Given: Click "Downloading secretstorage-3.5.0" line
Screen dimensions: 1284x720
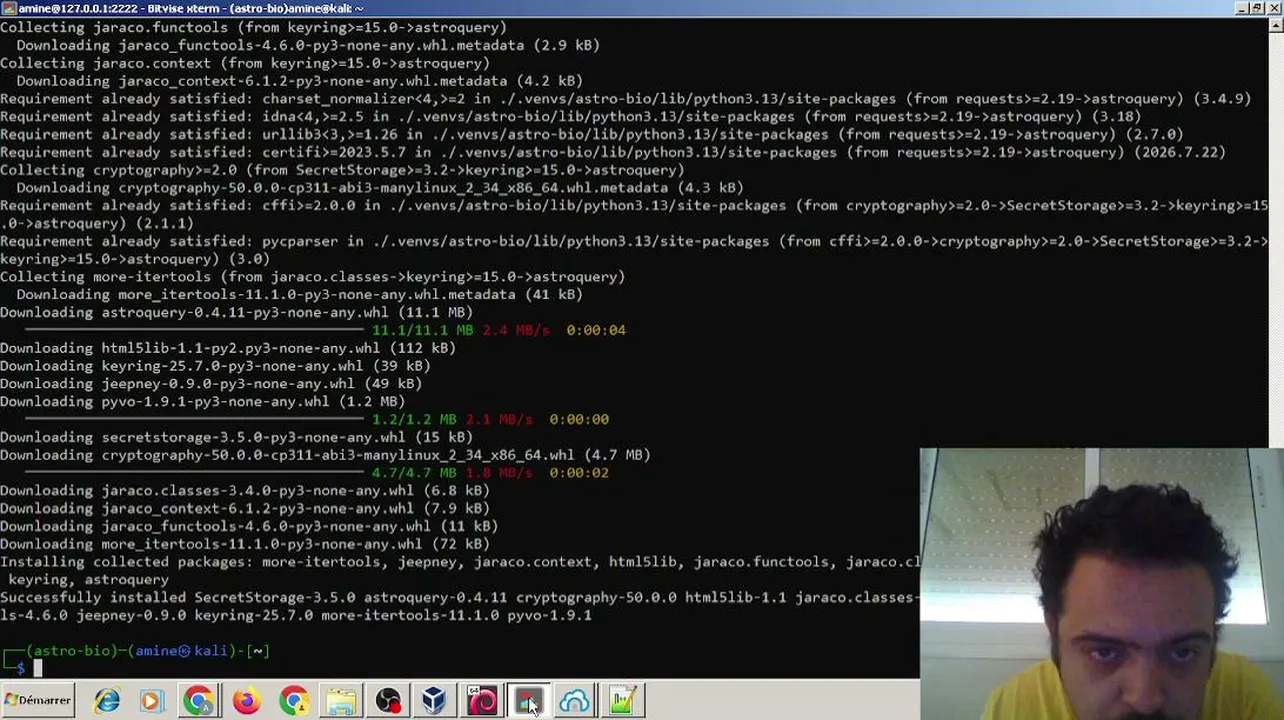Looking at the screenshot, I should (236, 437).
